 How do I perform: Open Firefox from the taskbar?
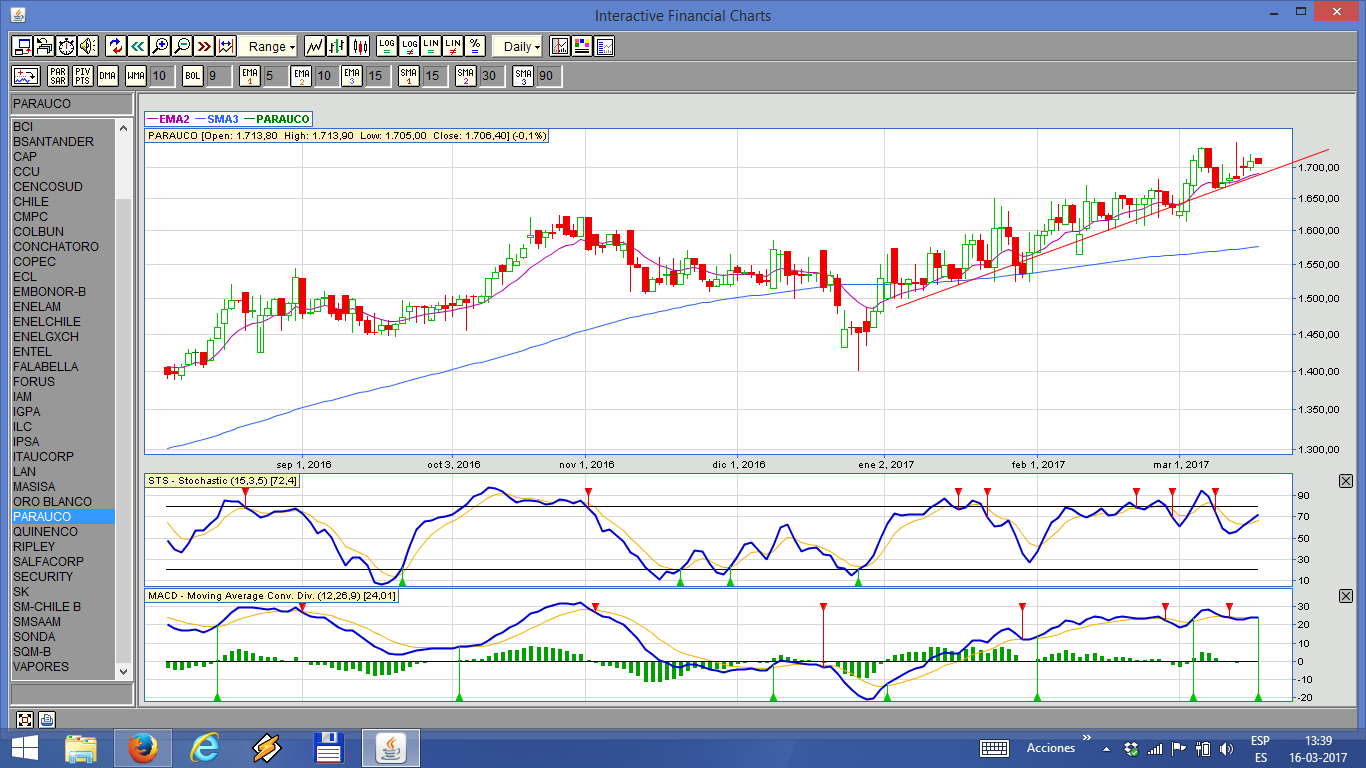(x=142, y=747)
